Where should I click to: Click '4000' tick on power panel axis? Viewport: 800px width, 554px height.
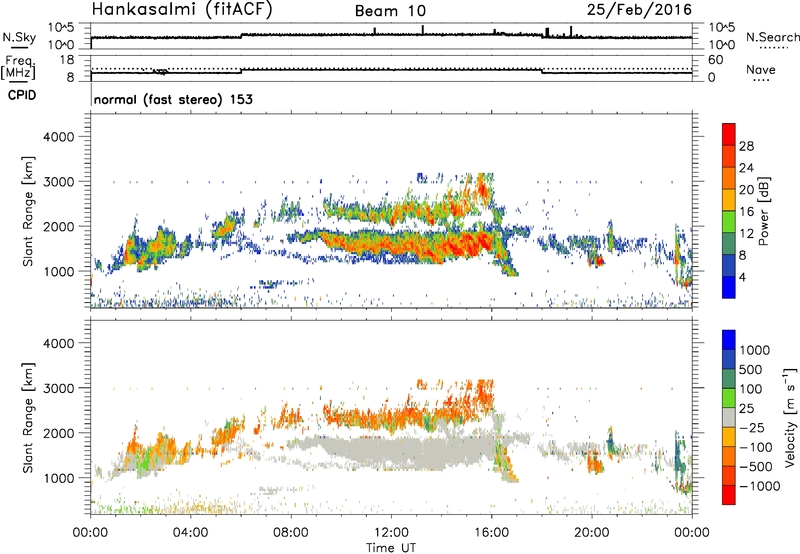pyautogui.click(x=58, y=137)
